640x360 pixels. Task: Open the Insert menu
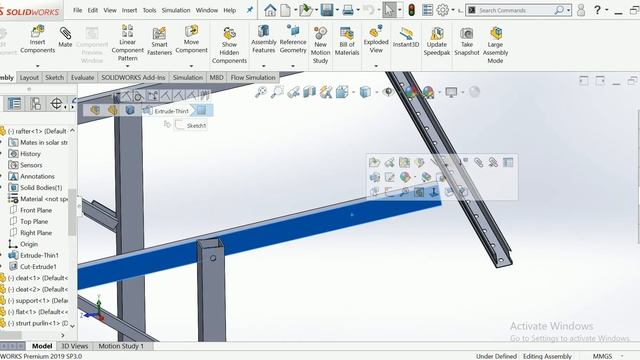(129, 10)
